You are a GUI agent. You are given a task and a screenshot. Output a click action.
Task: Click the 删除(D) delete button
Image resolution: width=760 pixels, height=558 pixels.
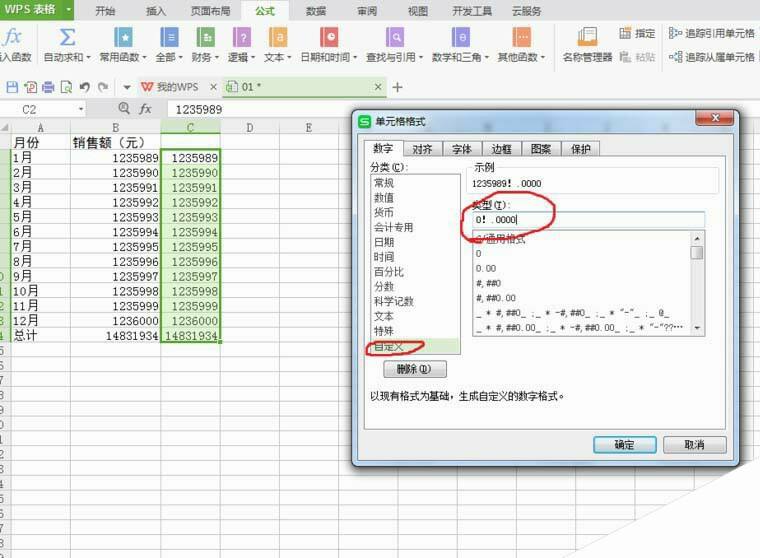(x=414, y=369)
